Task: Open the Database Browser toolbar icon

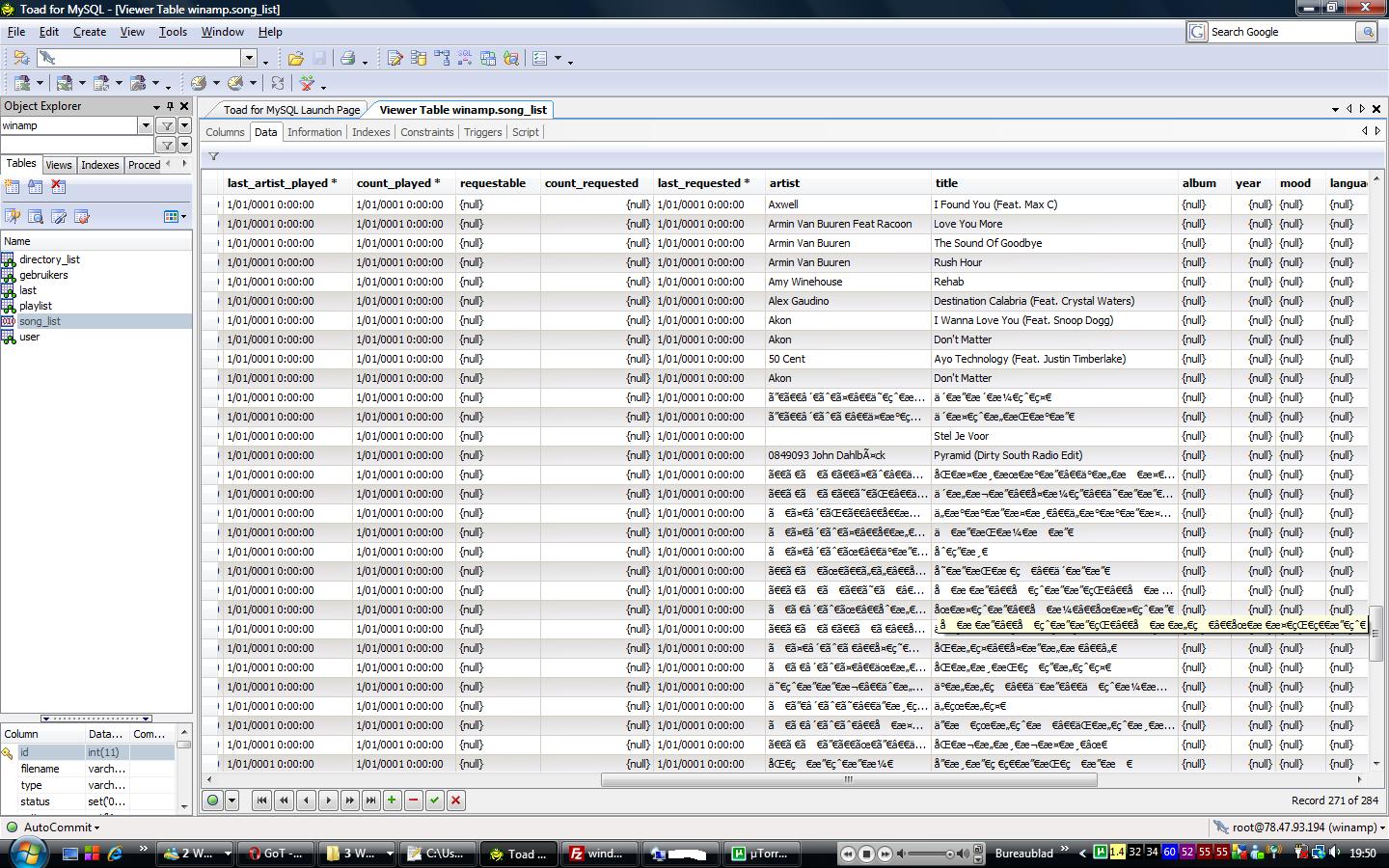Action: click(x=419, y=58)
